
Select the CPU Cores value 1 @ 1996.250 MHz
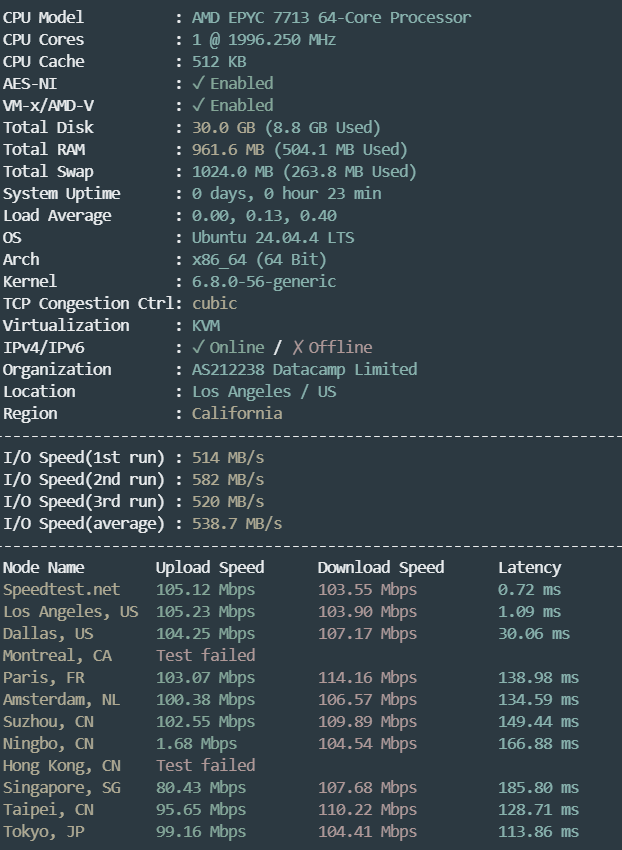[x=264, y=40]
